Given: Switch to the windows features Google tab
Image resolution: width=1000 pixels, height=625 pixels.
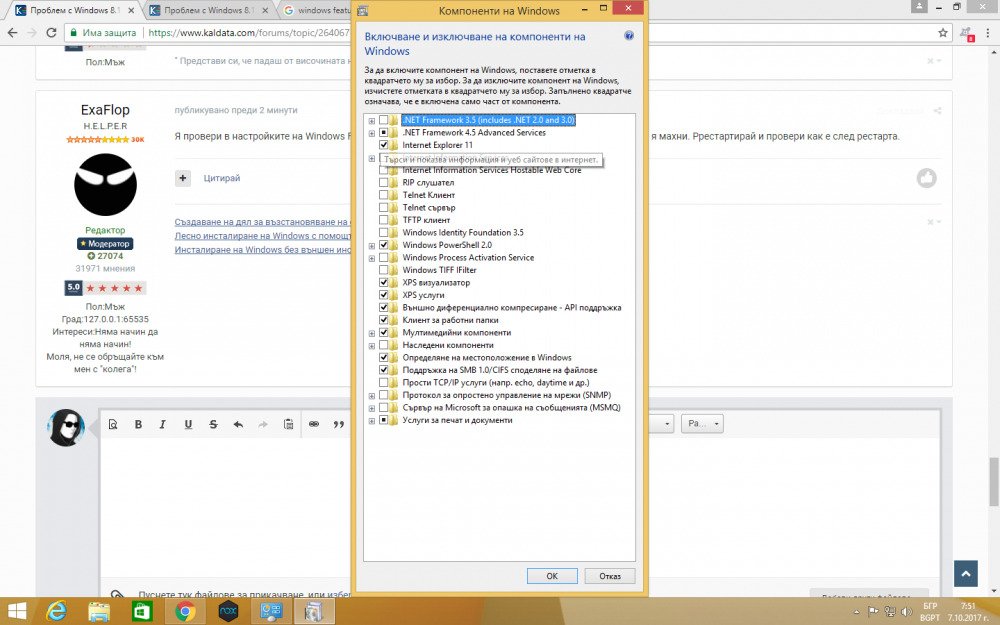Looking at the screenshot, I should 317,10.
